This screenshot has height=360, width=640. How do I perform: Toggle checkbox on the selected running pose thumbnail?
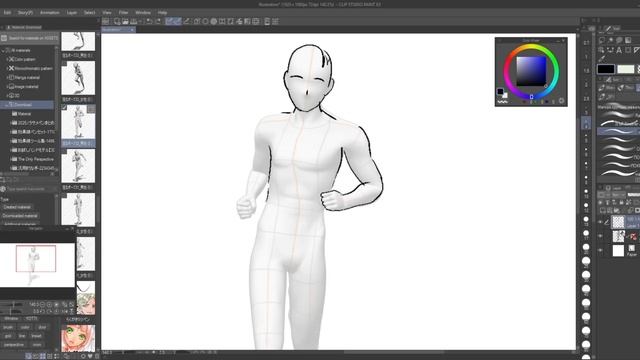coord(64,107)
